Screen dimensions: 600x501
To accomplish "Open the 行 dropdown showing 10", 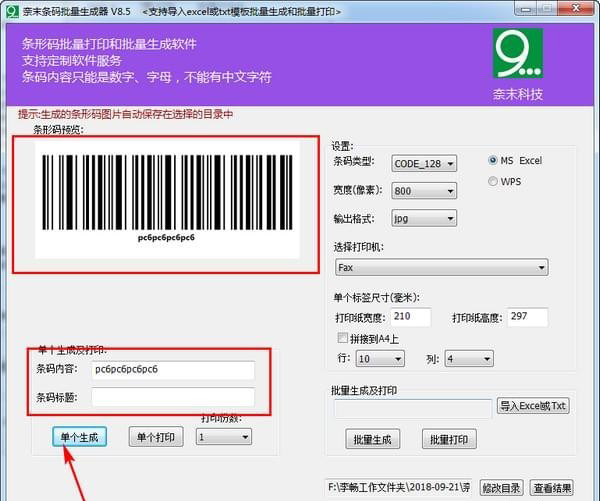I will (x=380, y=359).
